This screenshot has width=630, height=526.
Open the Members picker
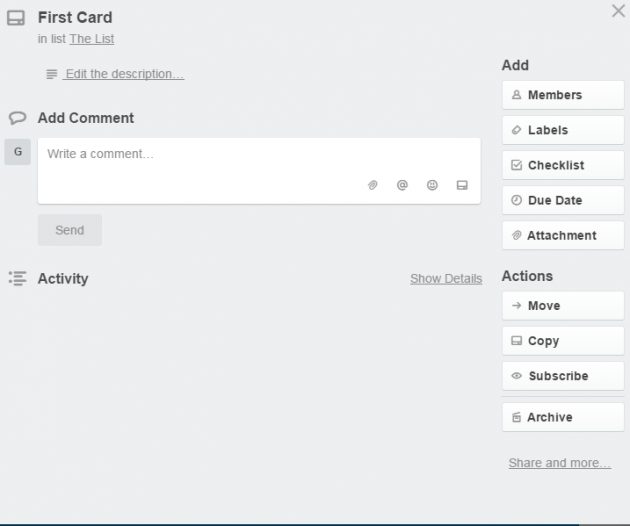[x=562, y=95]
